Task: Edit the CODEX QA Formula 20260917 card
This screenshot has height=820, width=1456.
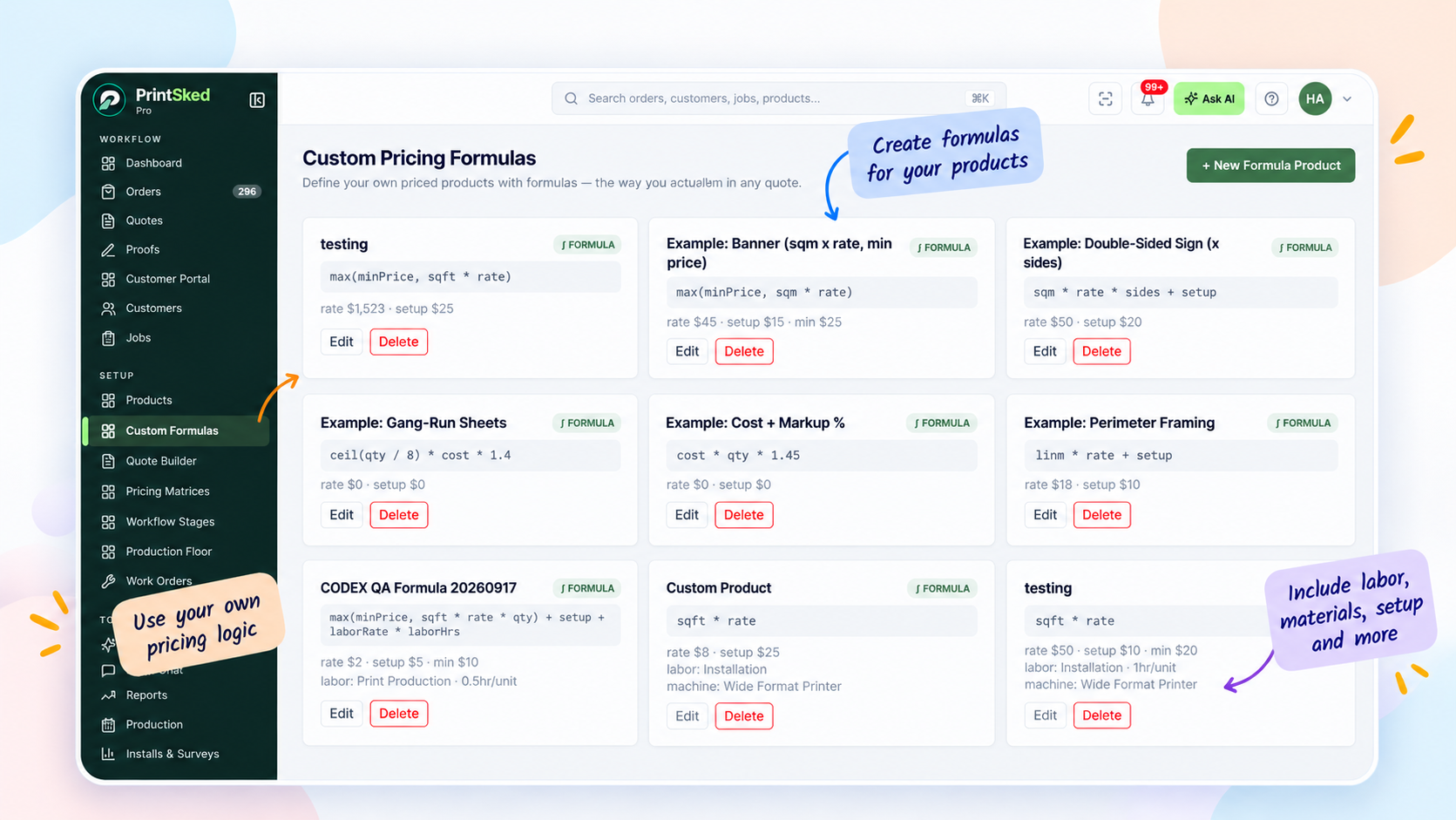Action: point(341,714)
